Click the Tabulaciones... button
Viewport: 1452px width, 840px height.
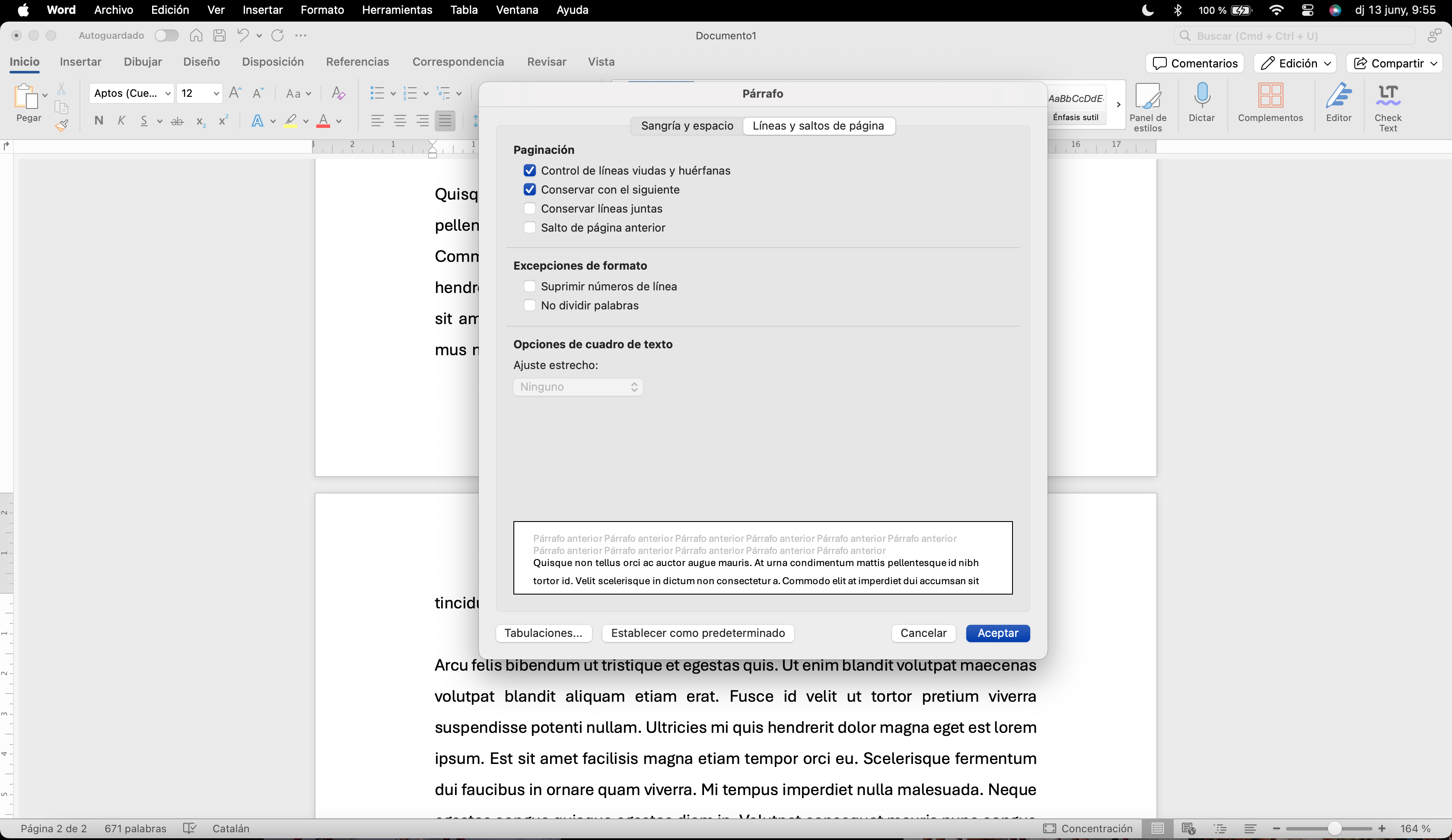pyautogui.click(x=543, y=633)
